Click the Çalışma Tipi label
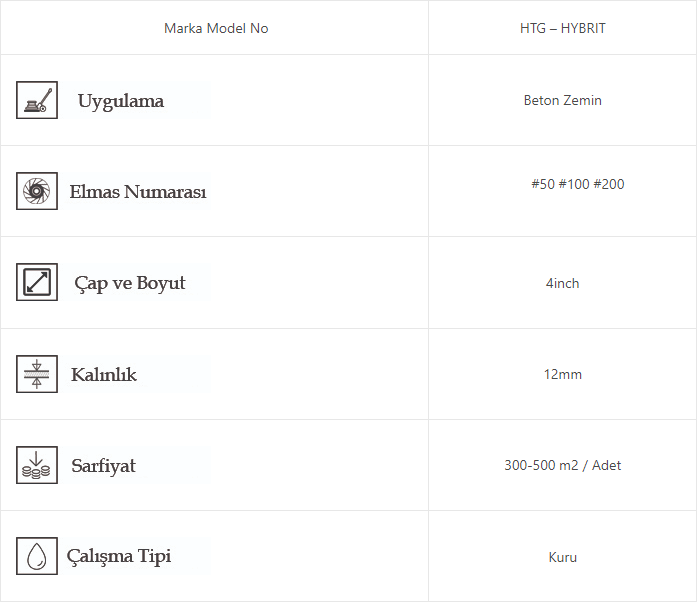 [x=119, y=556]
